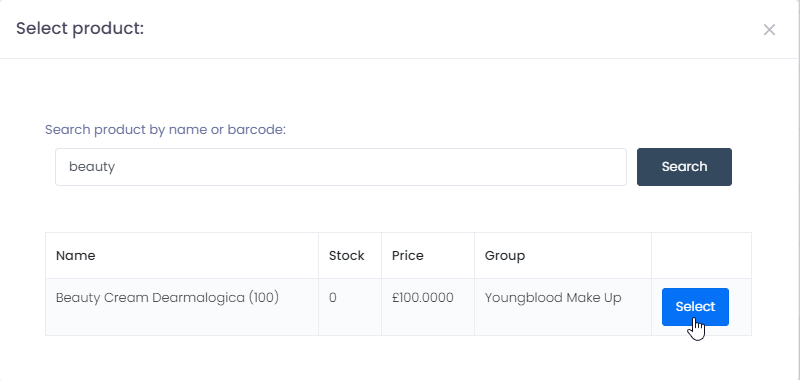
Task: Select the Beauty Cream Dearmalogica product
Action: [695, 307]
